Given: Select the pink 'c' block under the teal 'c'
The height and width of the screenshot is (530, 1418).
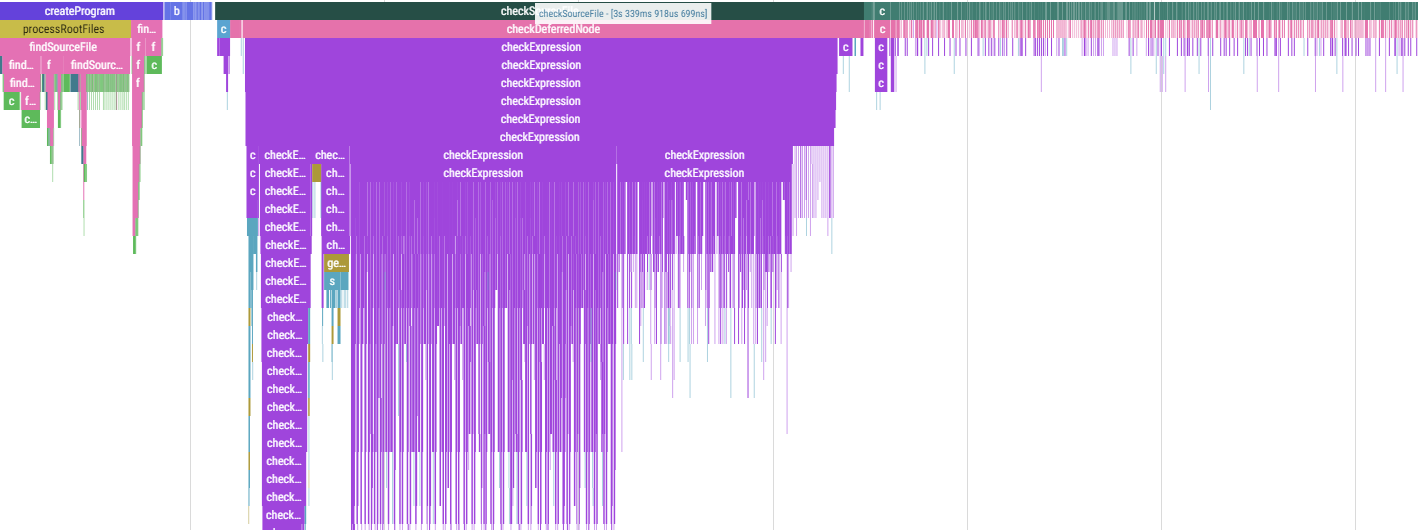Looking at the screenshot, I should (x=881, y=29).
